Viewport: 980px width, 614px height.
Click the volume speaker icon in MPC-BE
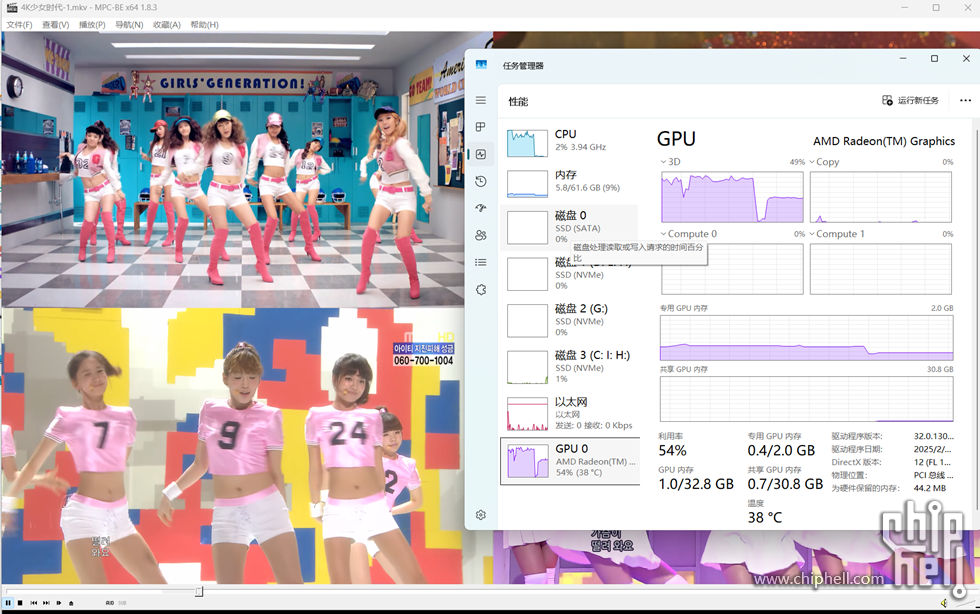pyautogui.click(x=944, y=603)
